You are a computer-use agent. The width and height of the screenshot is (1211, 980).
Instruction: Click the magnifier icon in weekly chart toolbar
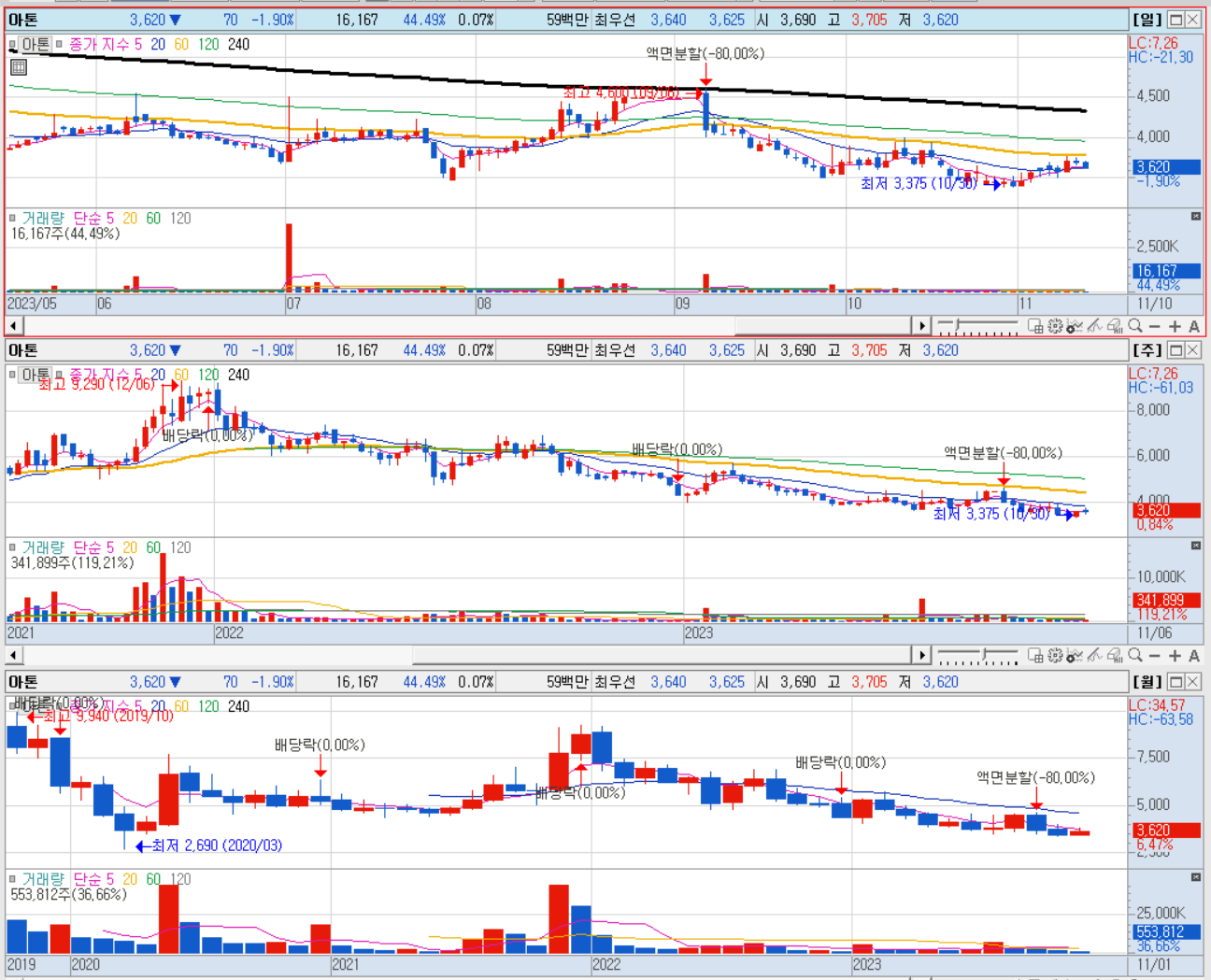tap(1135, 655)
